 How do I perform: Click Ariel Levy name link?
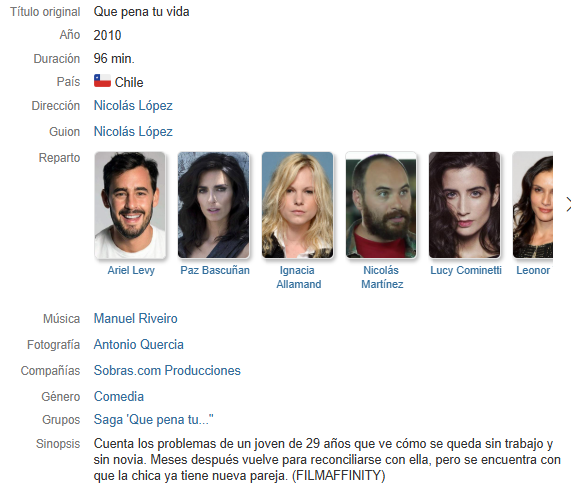[x=131, y=270]
